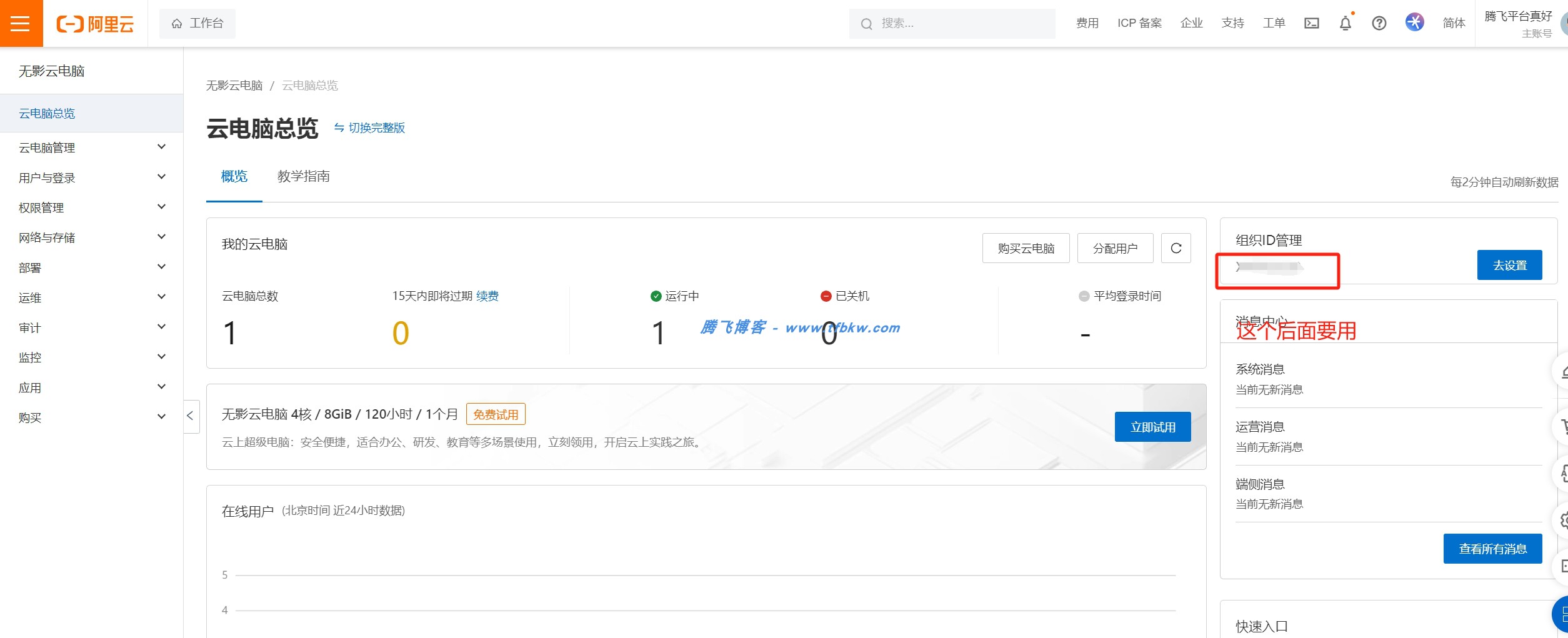Expand the 购买 sidebar menu

[92, 417]
